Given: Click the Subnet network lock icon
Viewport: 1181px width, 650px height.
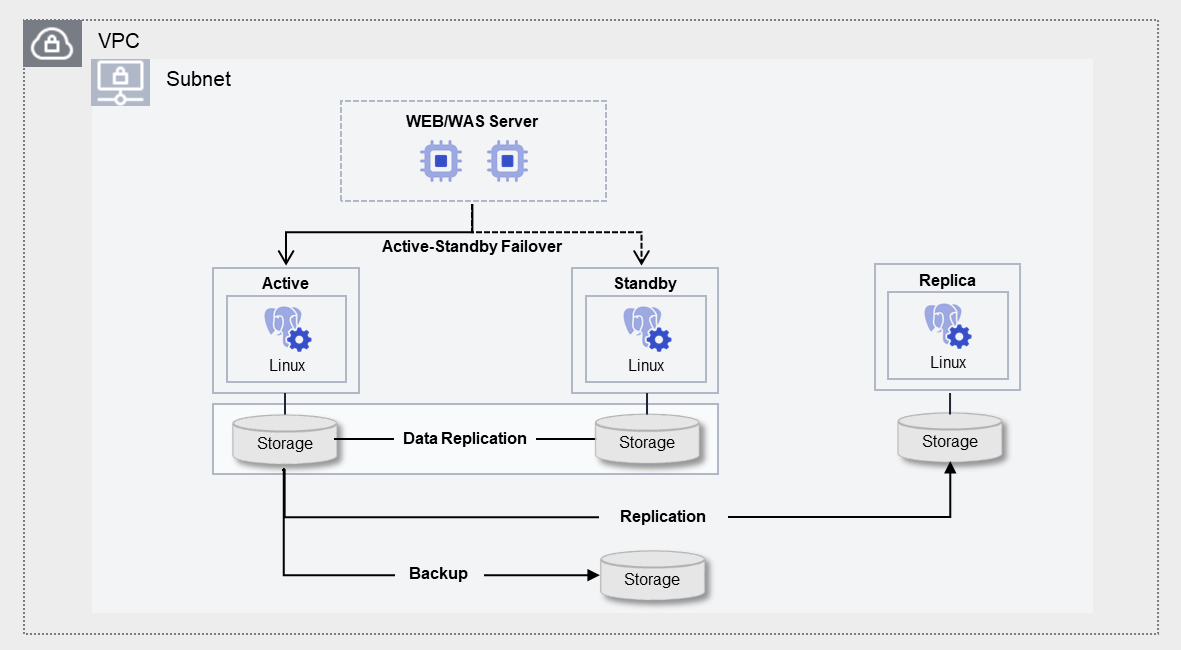Looking at the screenshot, I should coord(121,82).
